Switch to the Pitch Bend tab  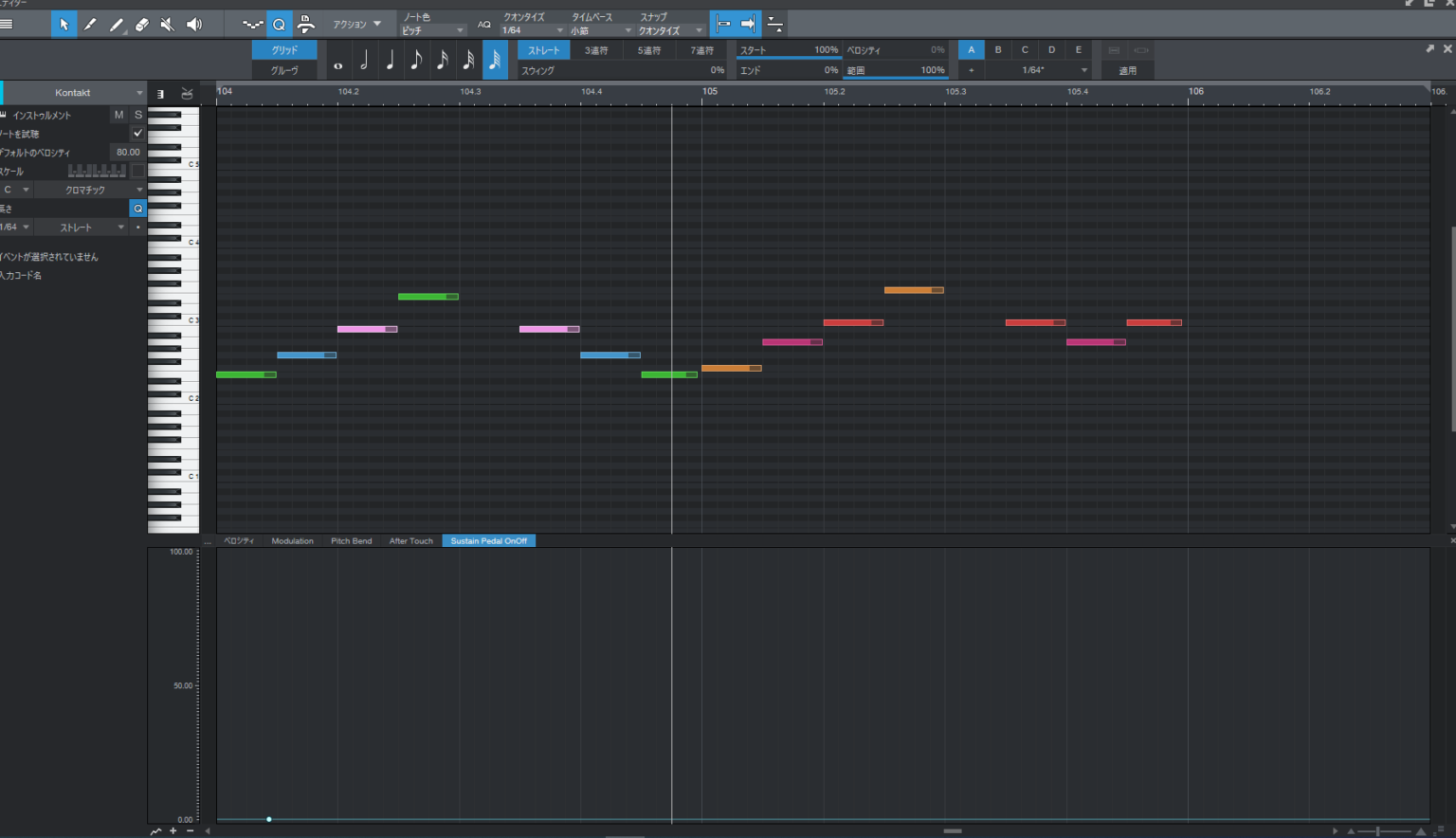[351, 541]
